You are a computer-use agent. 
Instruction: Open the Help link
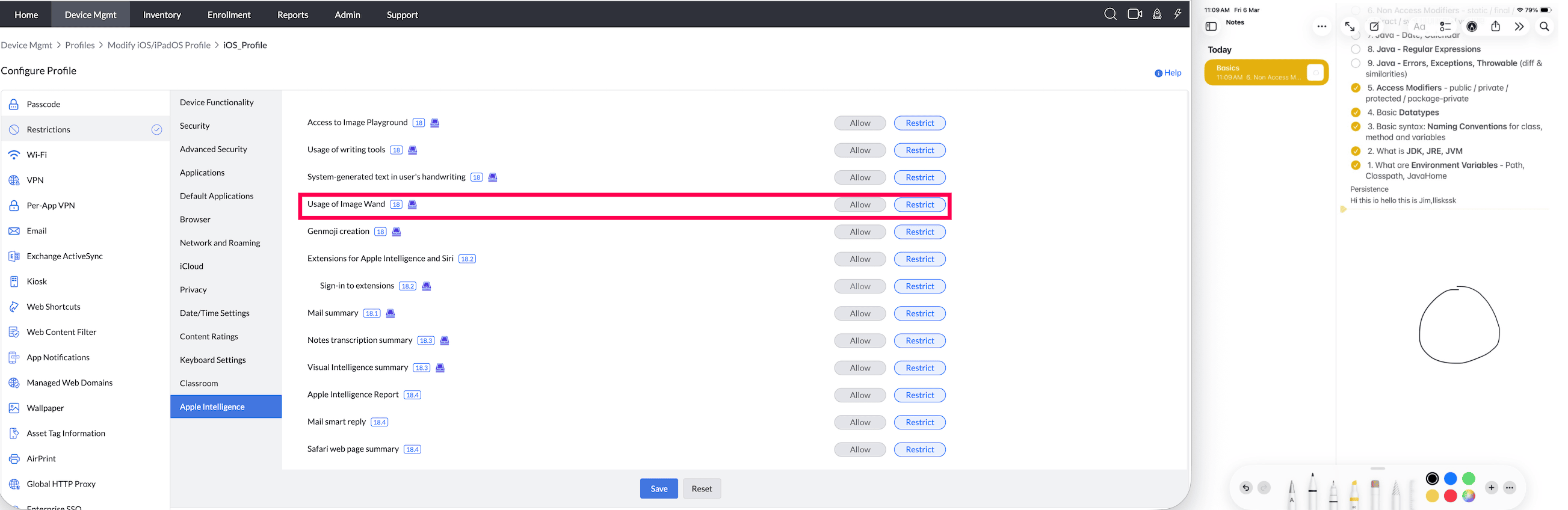click(1167, 73)
